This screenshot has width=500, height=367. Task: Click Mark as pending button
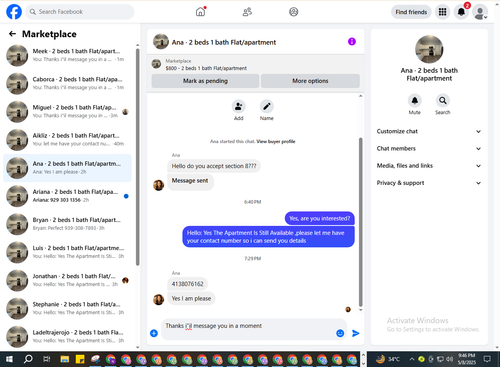click(205, 81)
